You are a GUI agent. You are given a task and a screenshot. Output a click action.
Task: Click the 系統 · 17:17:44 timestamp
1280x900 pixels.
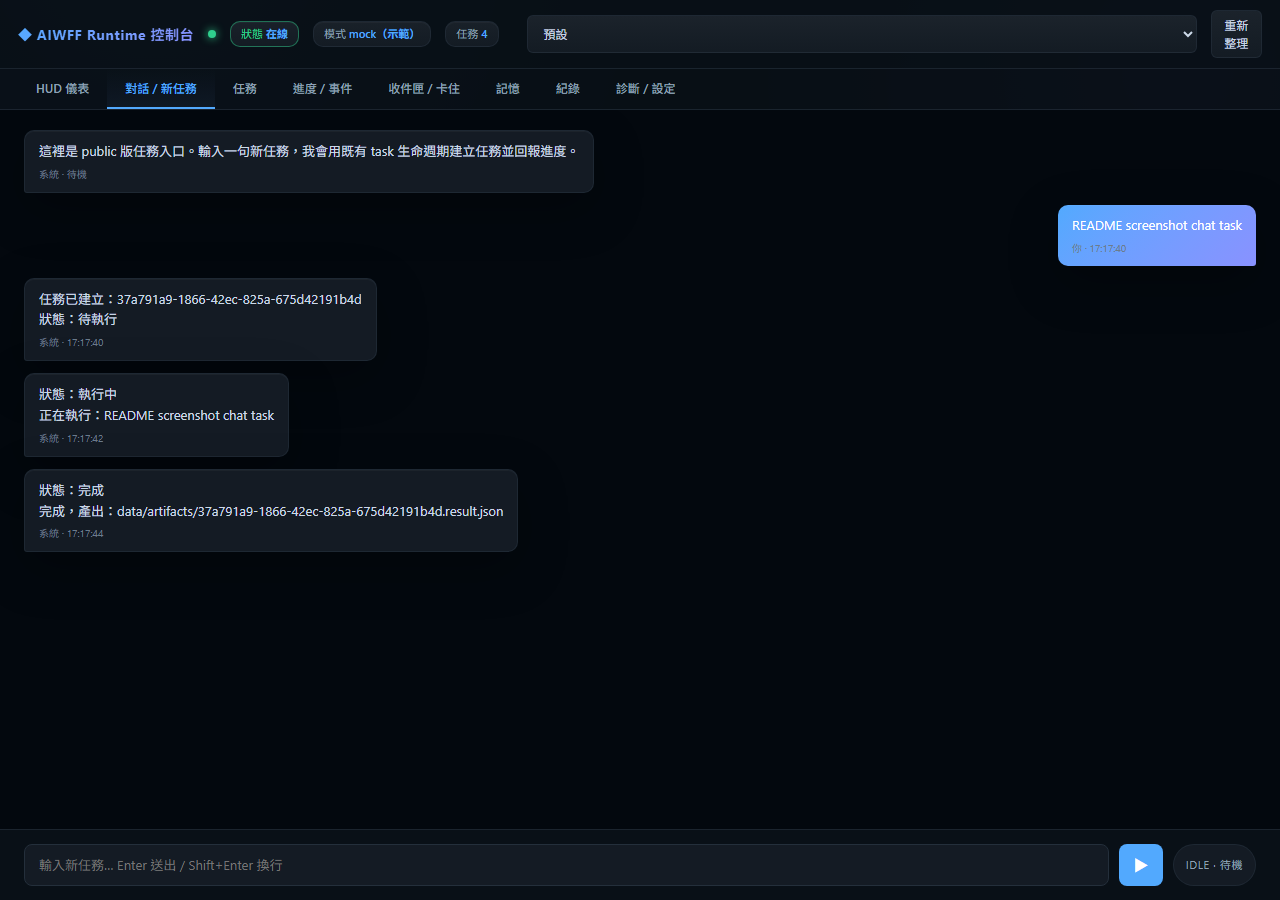(71, 534)
